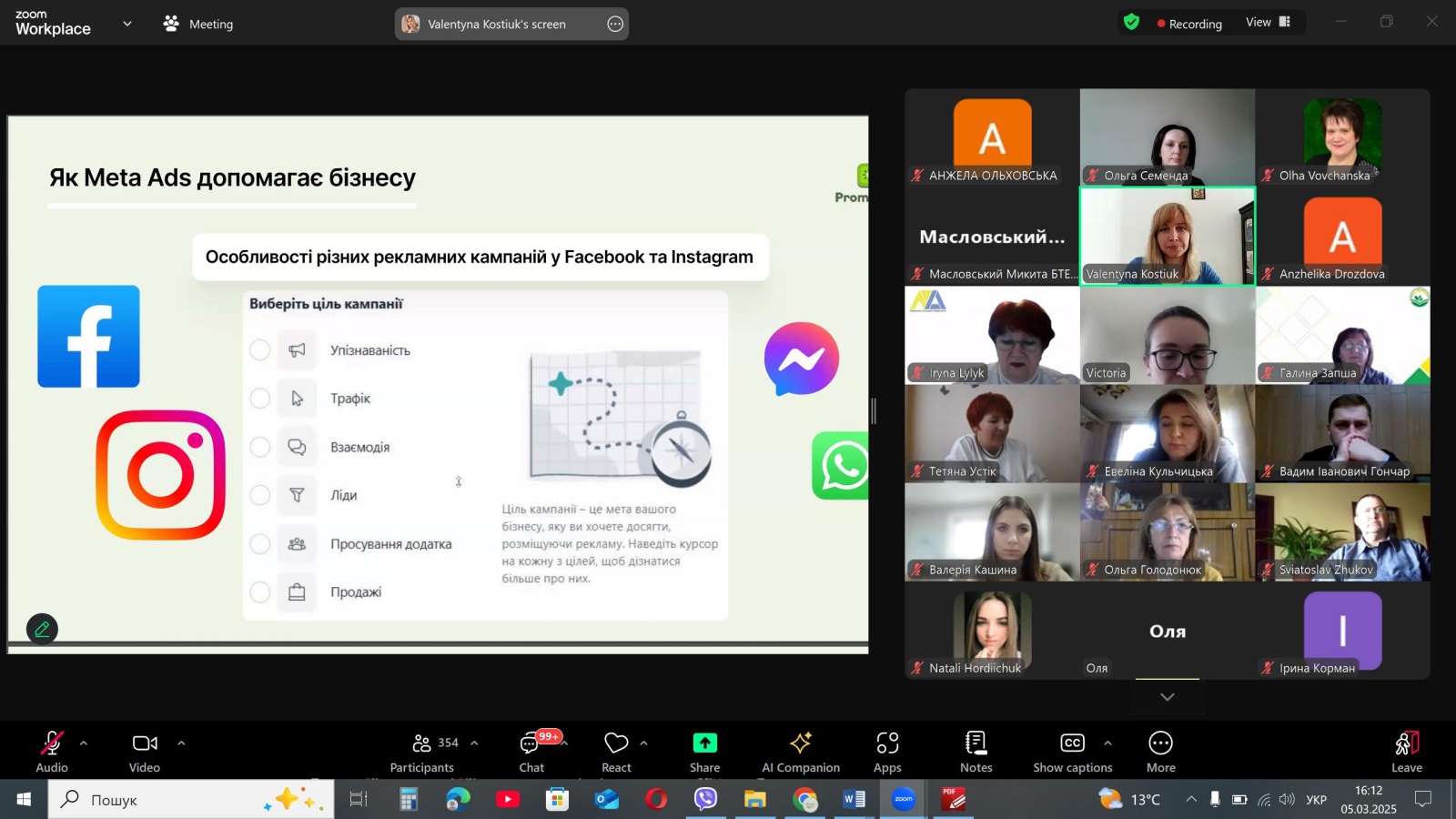1456x819 pixels.
Task: Open Outlook from the taskbar
Action: tap(607, 799)
